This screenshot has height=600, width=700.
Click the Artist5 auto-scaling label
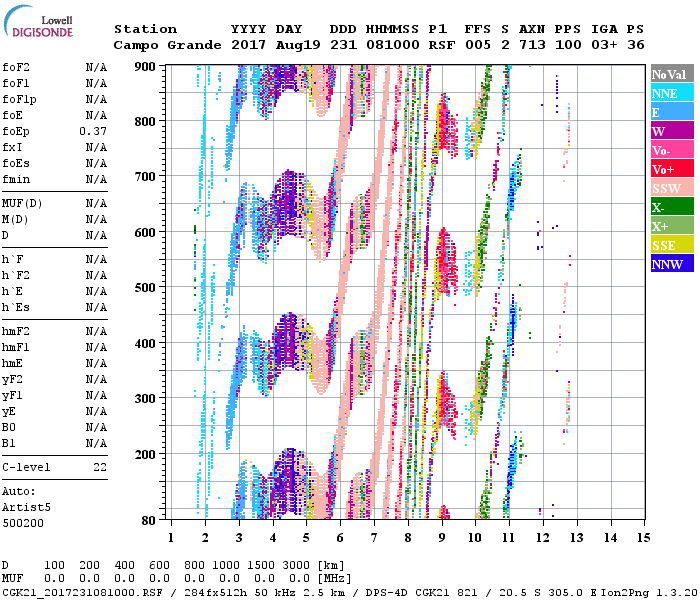coord(26,508)
